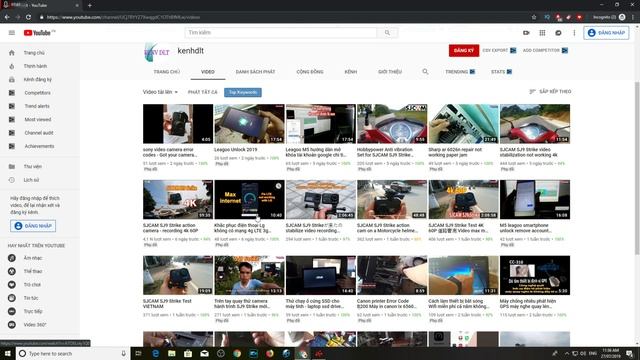Open Sharp ar 6026n repair video title
Viewport: 640px width, 360px height.
point(455,152)
